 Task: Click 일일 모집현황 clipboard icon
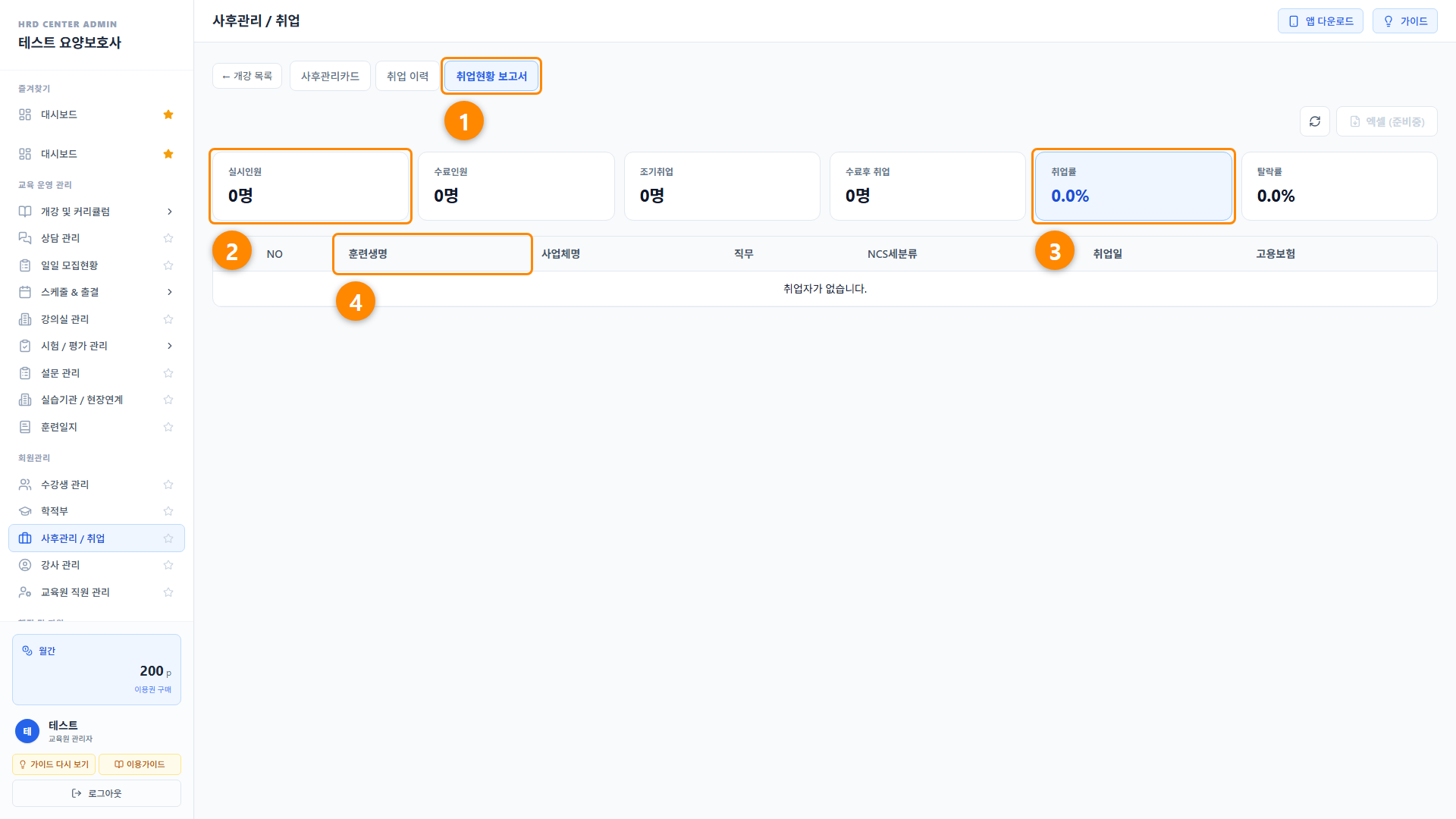pyautogui.click(x=25, y=265)
